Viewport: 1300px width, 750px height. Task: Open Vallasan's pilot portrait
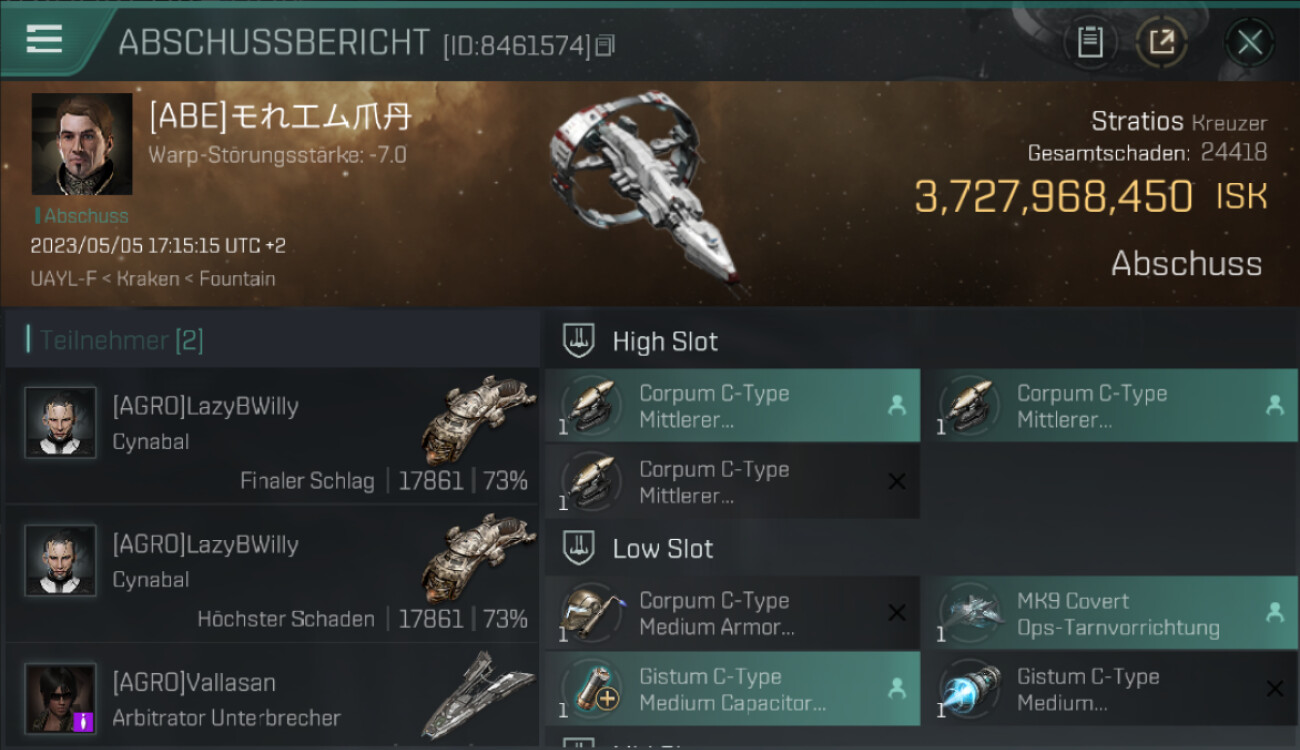(60, 698)
